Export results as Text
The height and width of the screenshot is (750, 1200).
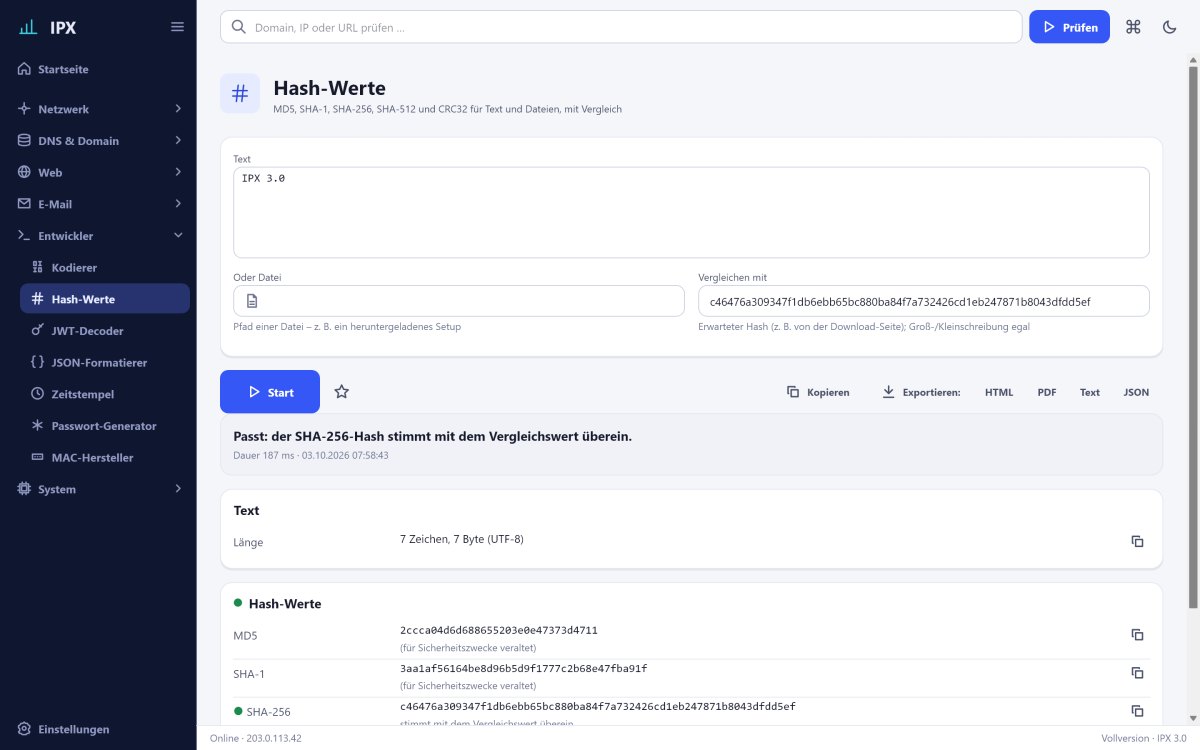1090,392
